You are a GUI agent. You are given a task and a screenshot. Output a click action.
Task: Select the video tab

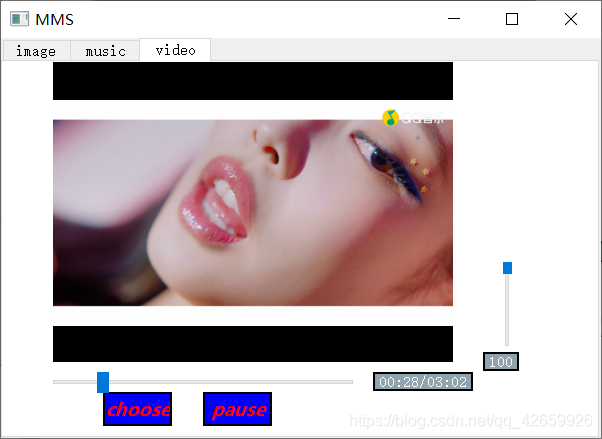coord(175,50)
